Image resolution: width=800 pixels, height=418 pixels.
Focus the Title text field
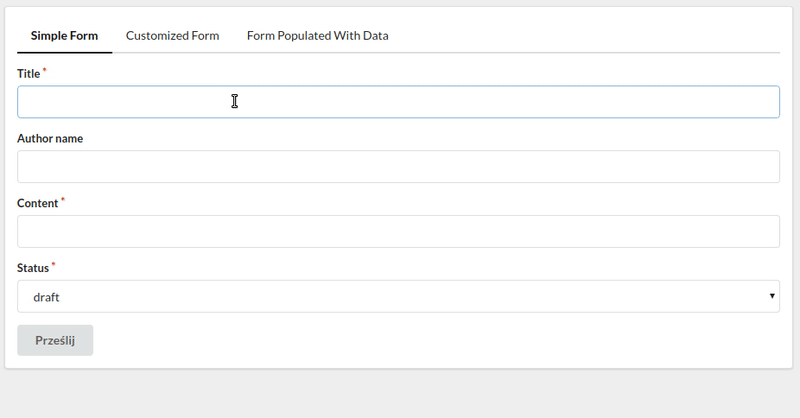398,102
